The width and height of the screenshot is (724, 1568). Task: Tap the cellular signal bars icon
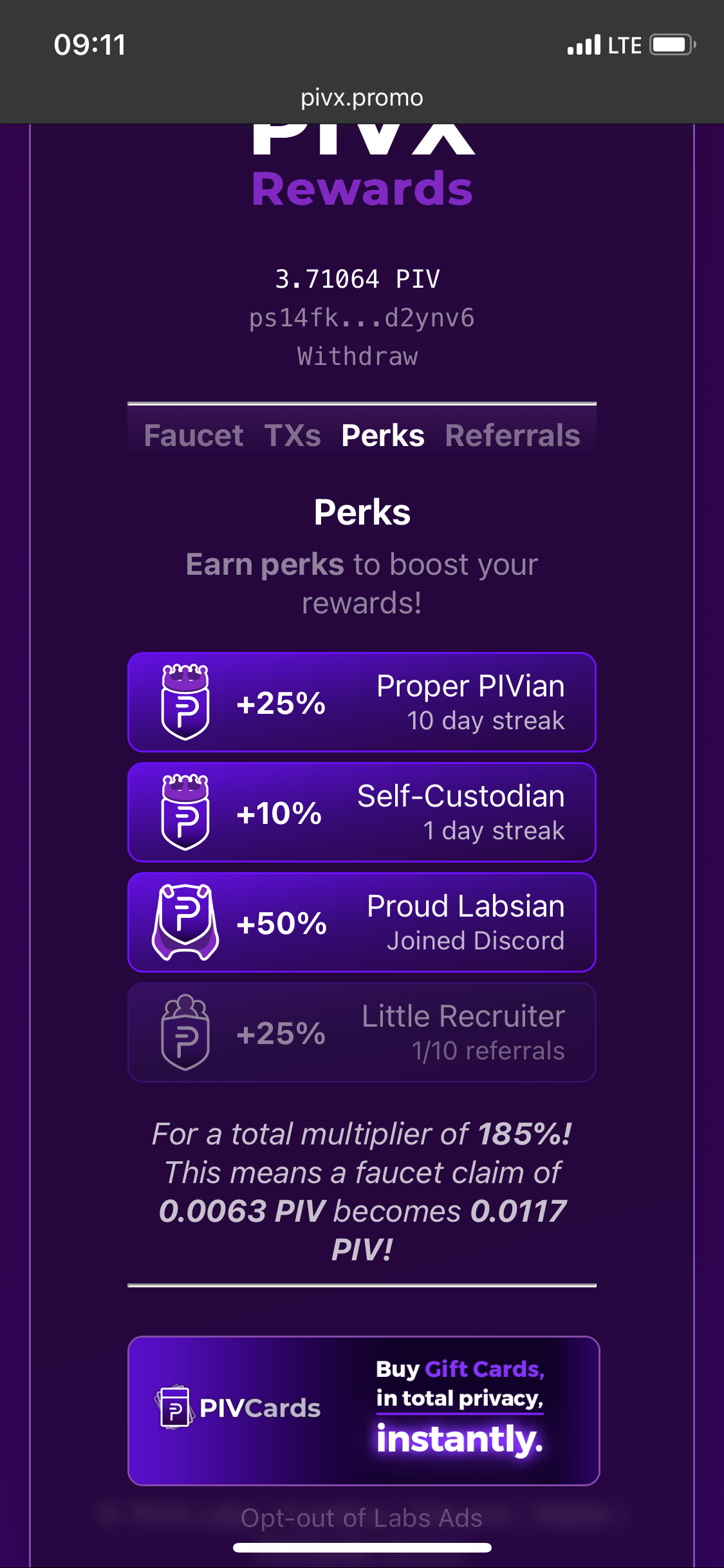click(x=584, y=45)
